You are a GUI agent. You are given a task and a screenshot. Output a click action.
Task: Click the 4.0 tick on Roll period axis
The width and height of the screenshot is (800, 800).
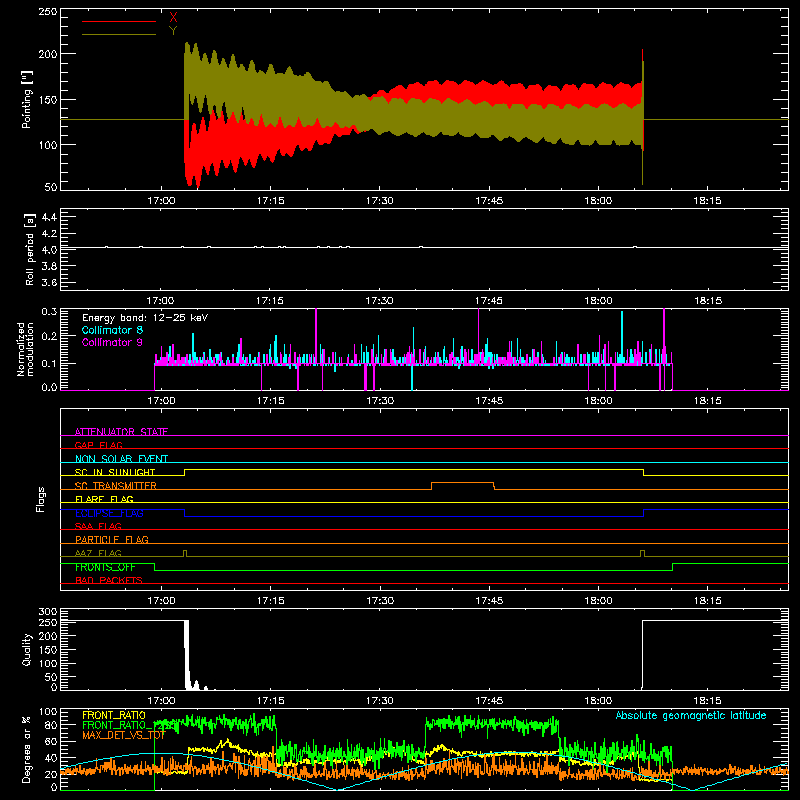pyautogui.click(x=48, y=250)
